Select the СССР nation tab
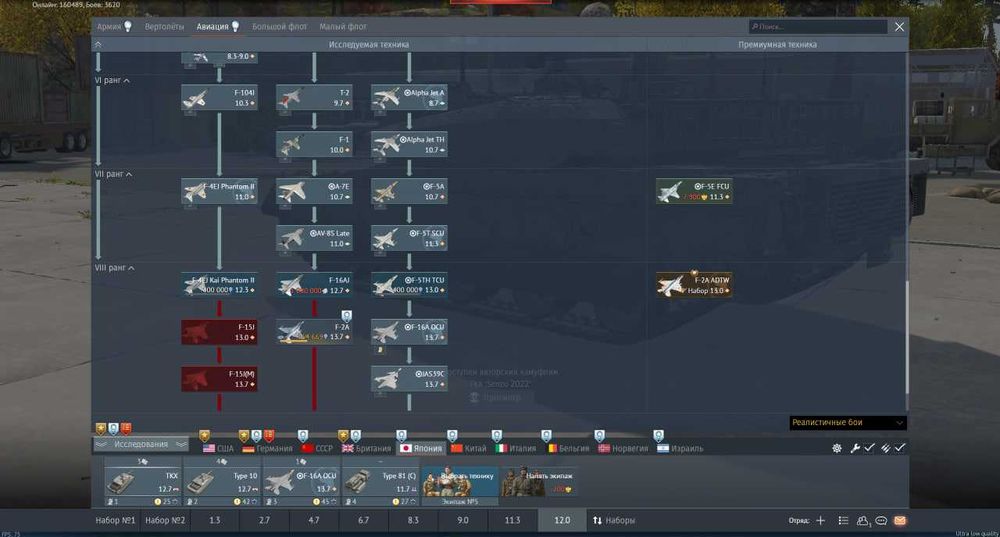1000x537 pixels. point(317,448)
